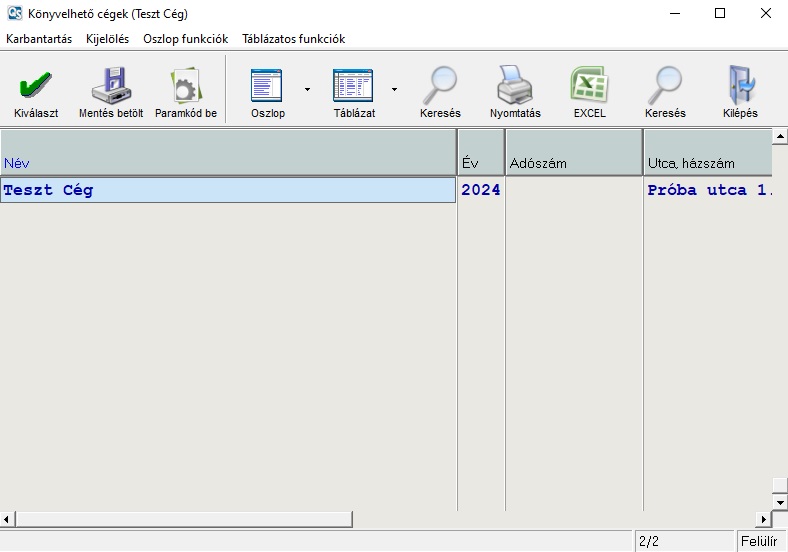Click the horizontal scrollbar right arrow
This screenshot has height=552, width=788.
click(763, 519)
